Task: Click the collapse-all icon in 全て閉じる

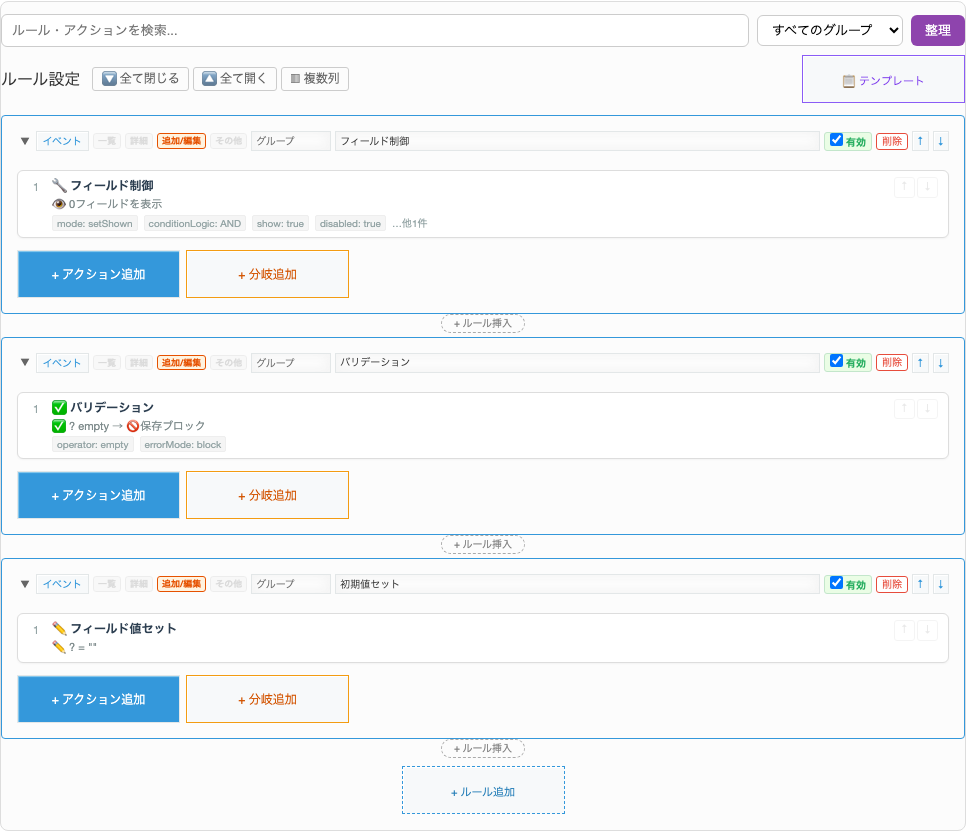Action: tap(109, 78)
